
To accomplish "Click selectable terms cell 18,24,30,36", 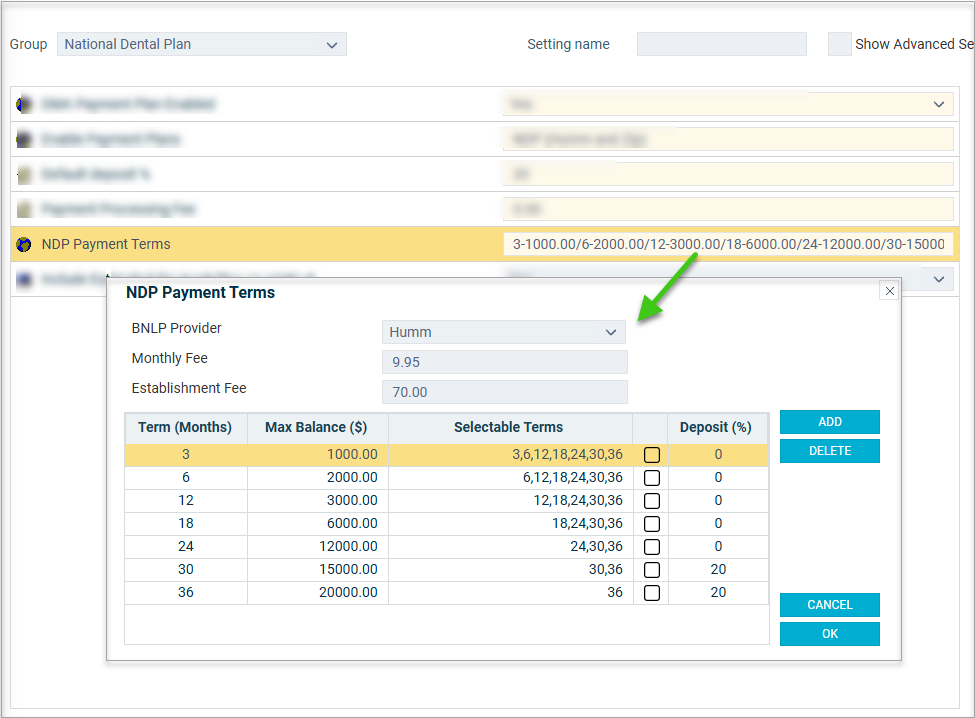I will [x=510, y=523].
